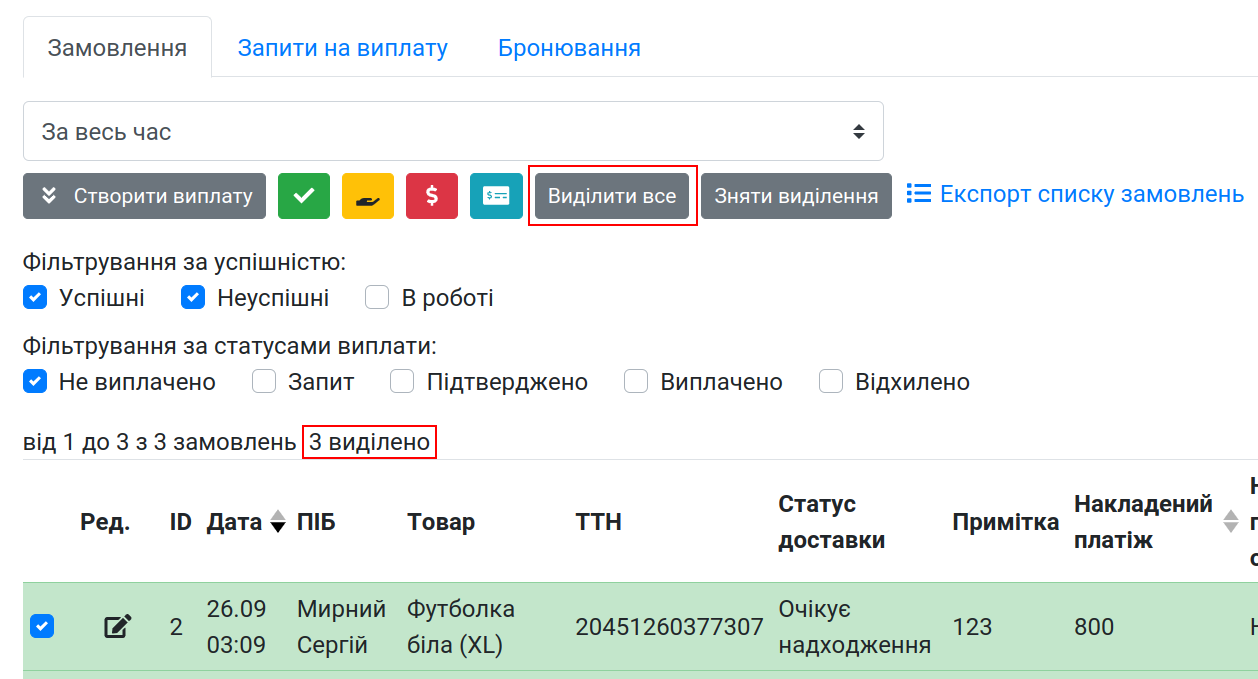The image size is (1258, 679).
Task: Click the TTН number 20451260377307
Action: pos(669,627)
